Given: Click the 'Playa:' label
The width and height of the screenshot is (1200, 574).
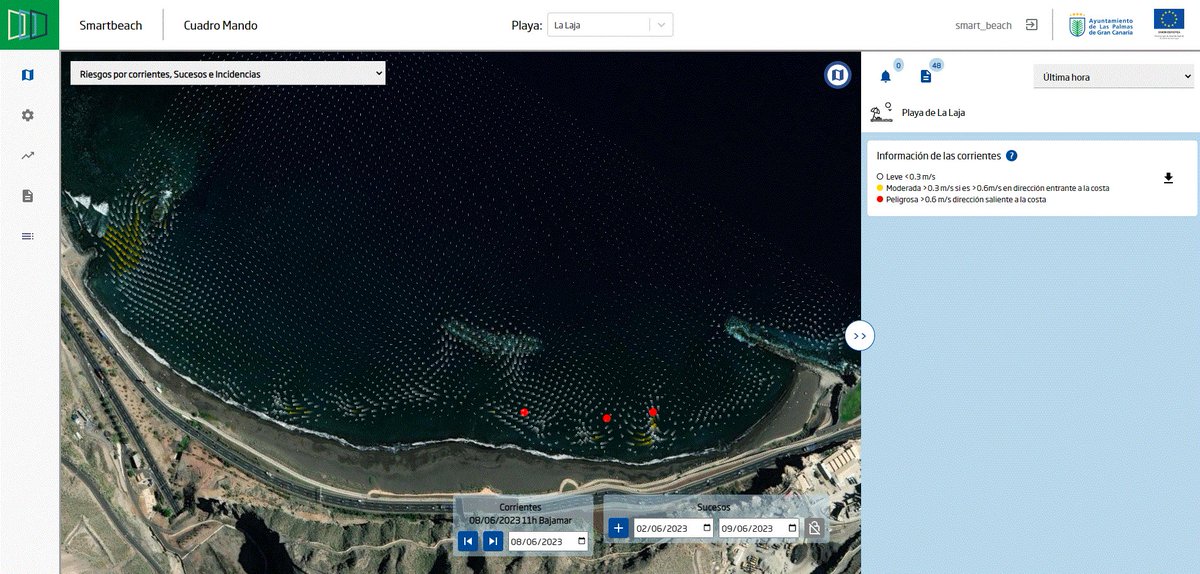Looking at the screenshot, I should [x=526, y=25].
